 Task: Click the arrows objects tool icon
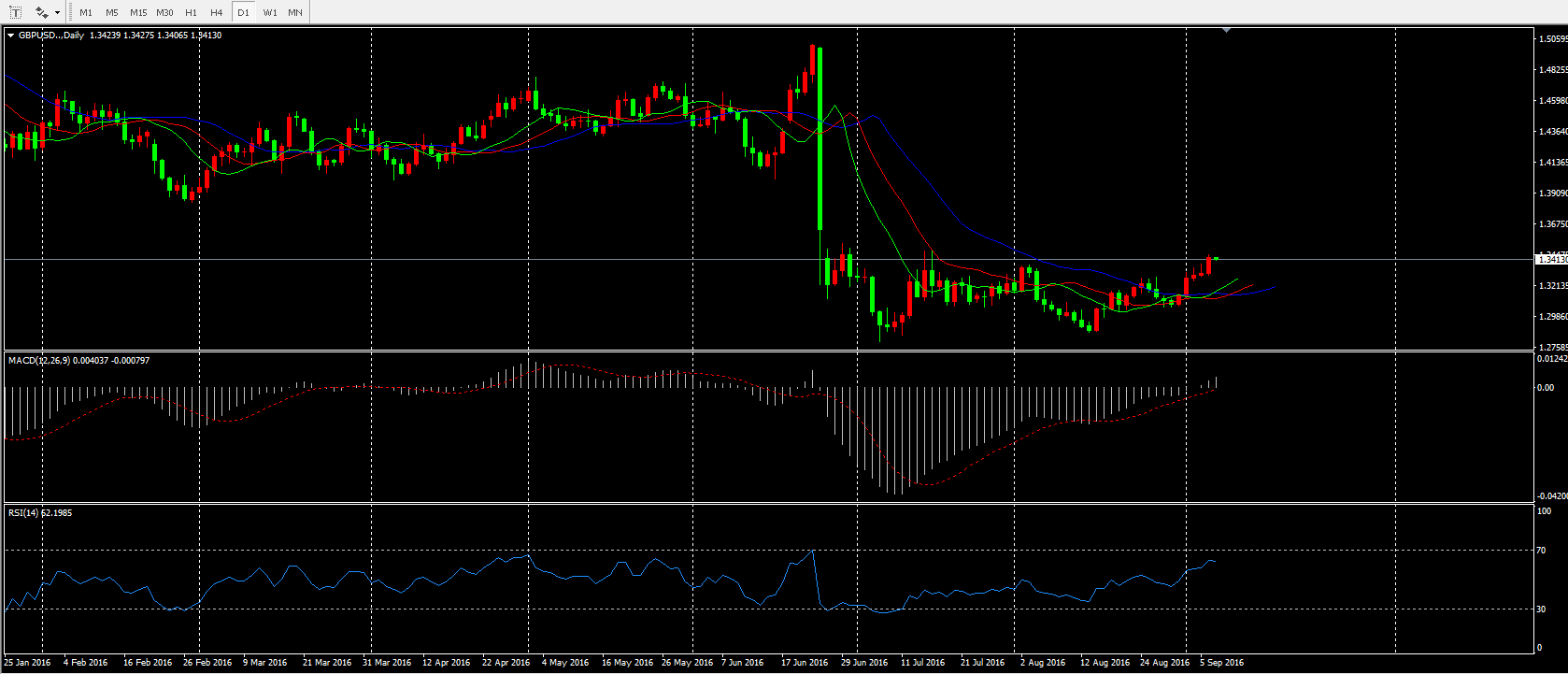tap(41, 12)
